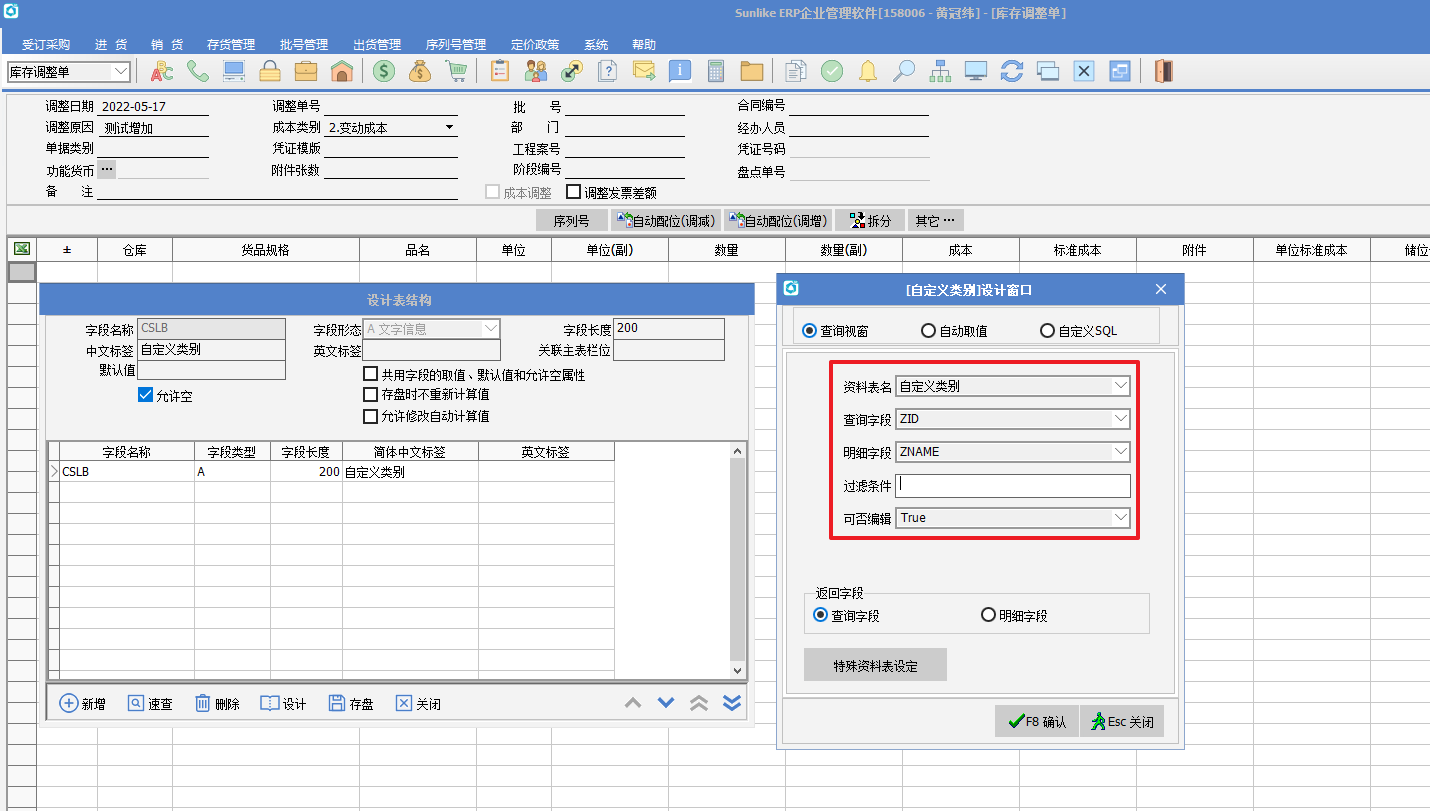This screenshot has height=811, width=1430.
Task: Click the green phone toolbar icon
Action: pyautogui.click(x=198, y=71)
